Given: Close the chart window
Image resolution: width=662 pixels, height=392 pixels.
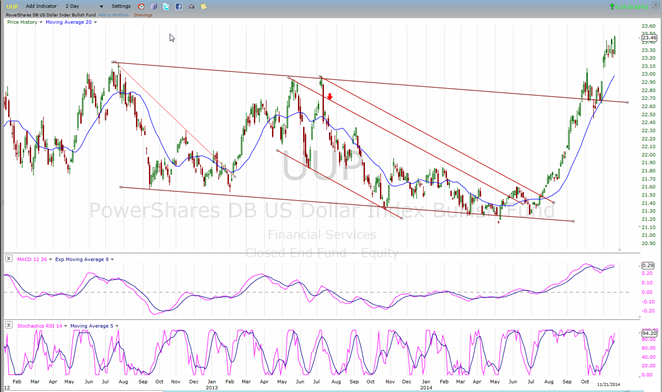Looking at the screenshot, I should click(655, 4).
